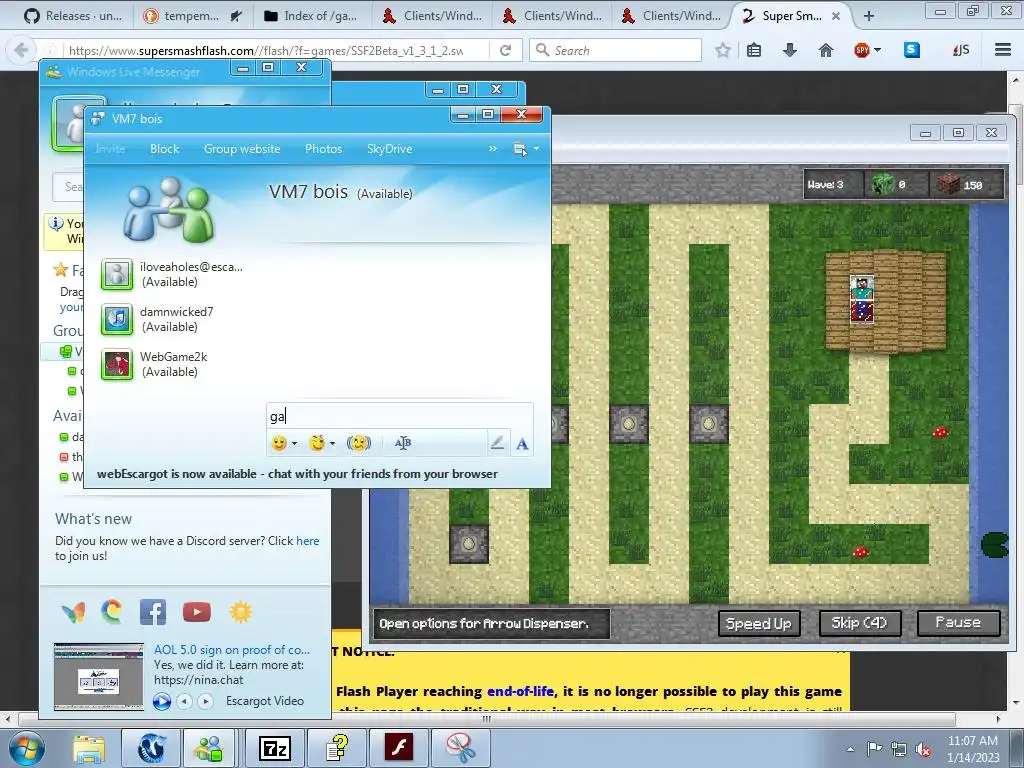The image size is (1024, 768).
Task: Show hidden system tray icons
Action: 850,750
